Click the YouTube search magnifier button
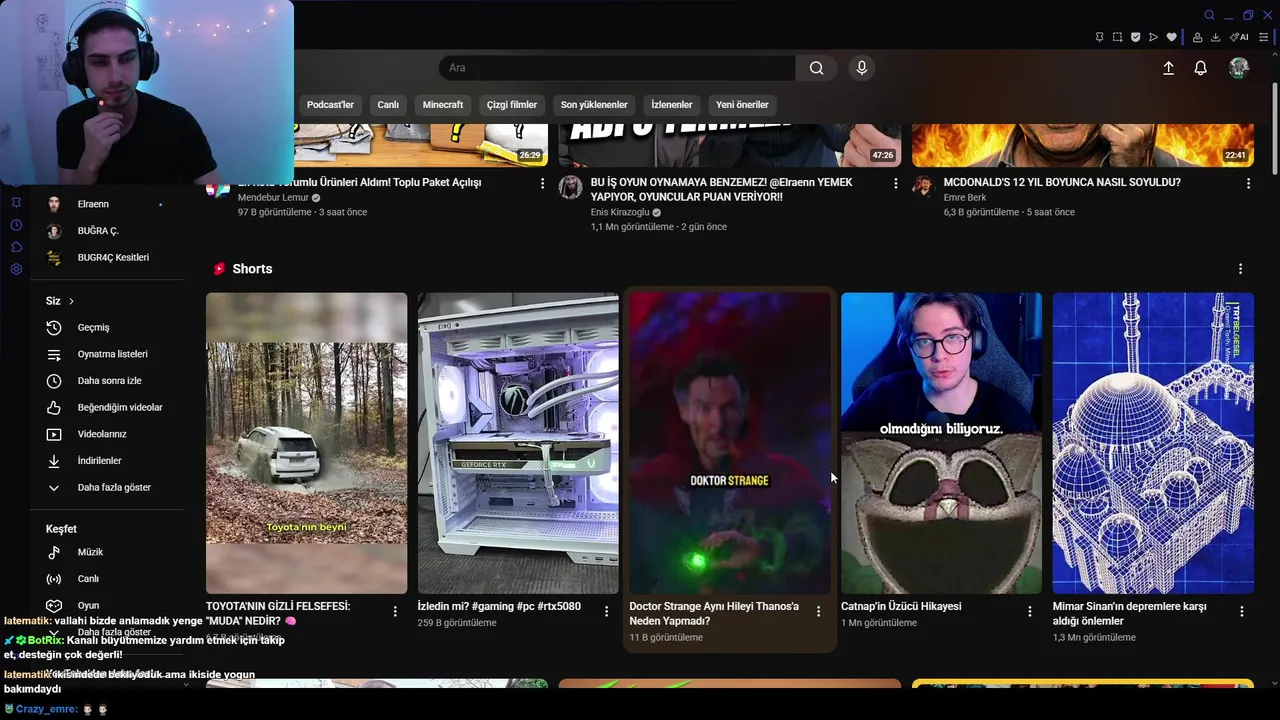Screen dimensions: 1280x720 (816, 68)
